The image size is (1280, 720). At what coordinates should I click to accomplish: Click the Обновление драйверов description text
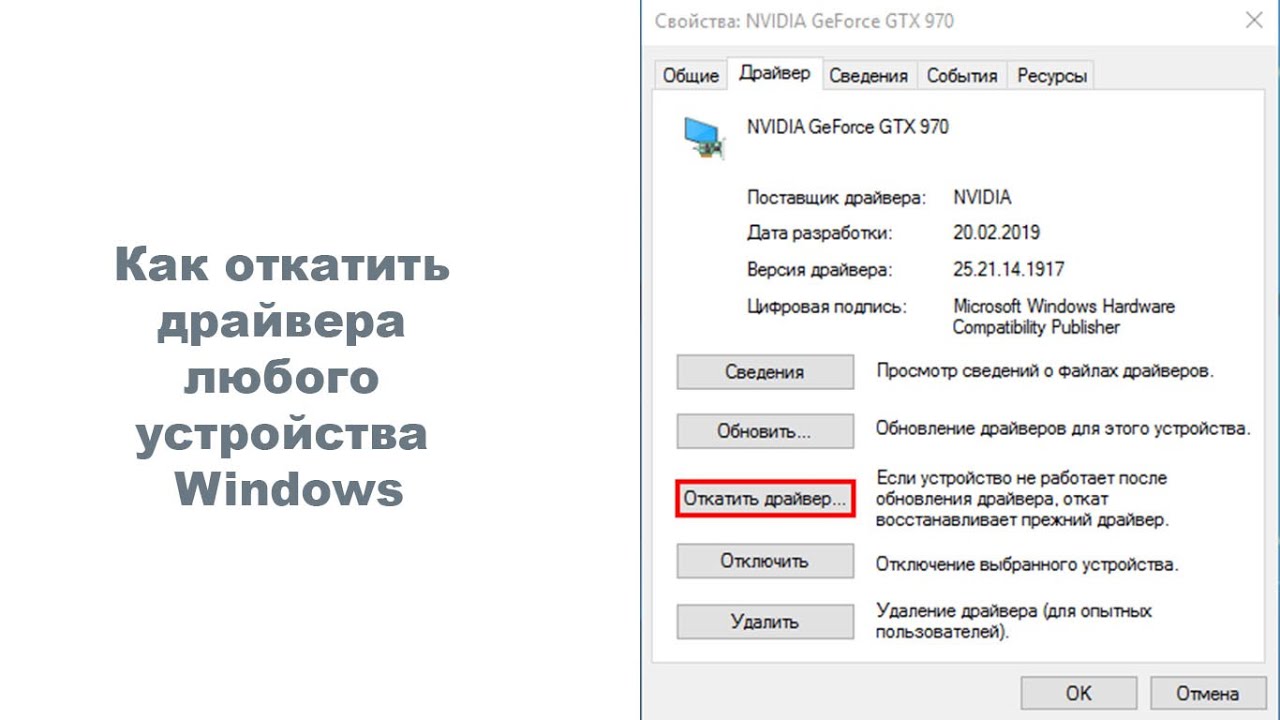pyautogui.click(x=1063, y=429)
